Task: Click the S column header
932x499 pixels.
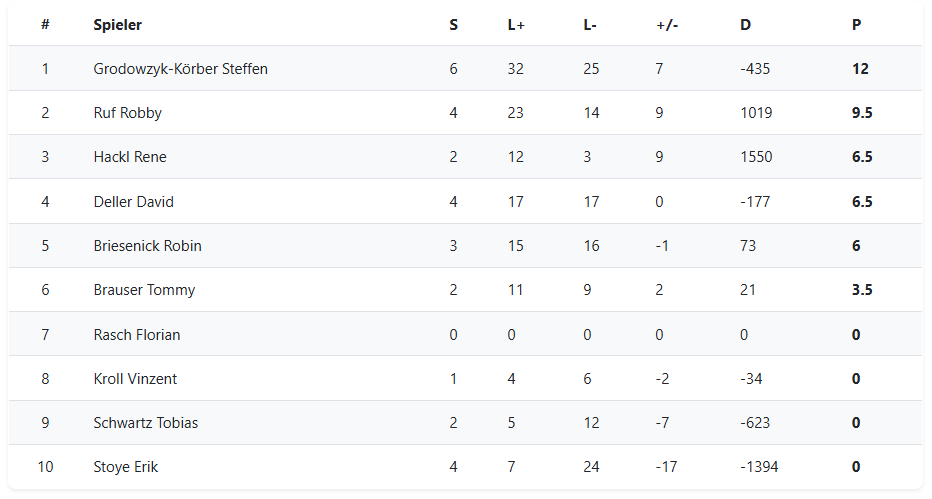Action: point(454,25)
